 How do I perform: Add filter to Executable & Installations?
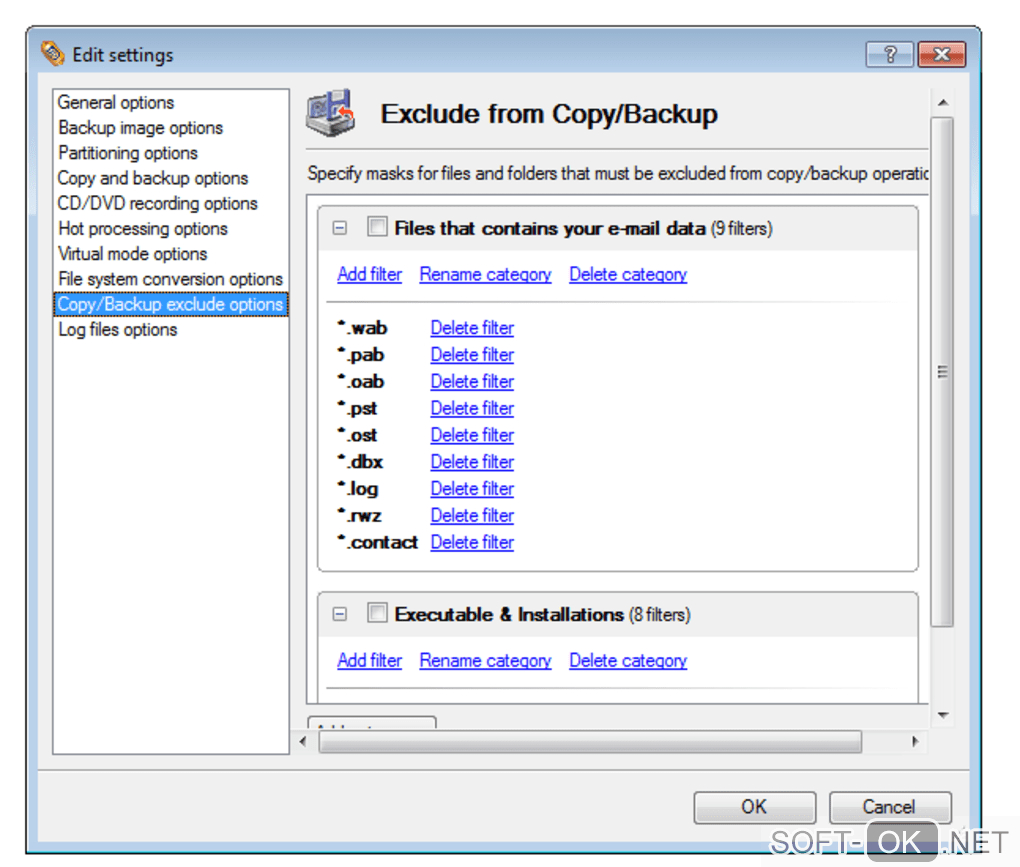369,661
